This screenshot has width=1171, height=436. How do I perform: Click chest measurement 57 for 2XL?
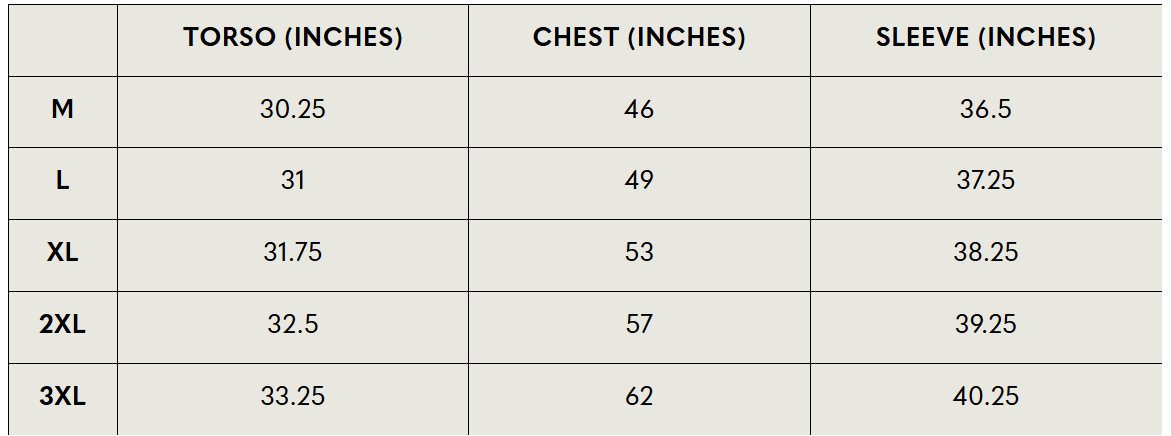tap(639, 324)
